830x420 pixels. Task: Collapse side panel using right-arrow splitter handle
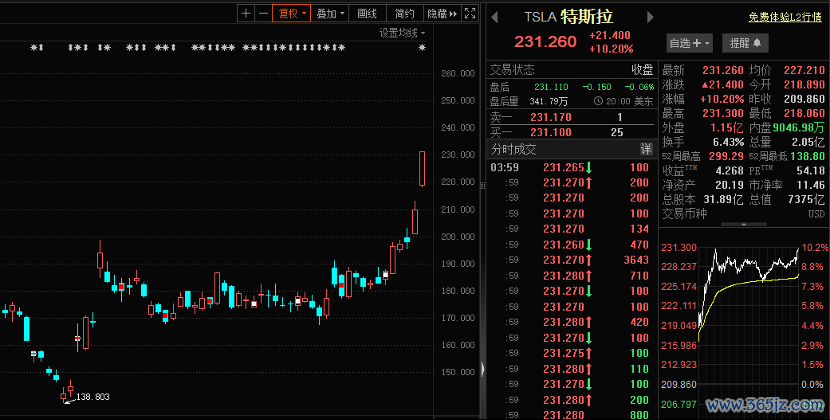click(483, 369)
